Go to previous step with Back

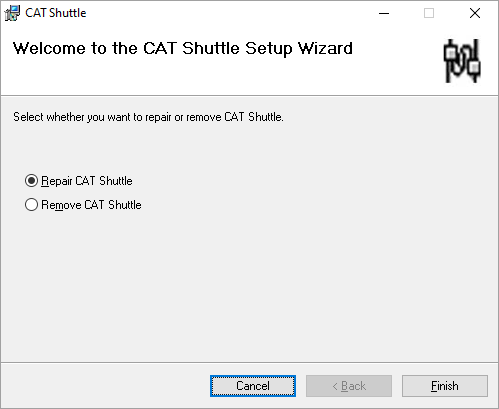349,386
